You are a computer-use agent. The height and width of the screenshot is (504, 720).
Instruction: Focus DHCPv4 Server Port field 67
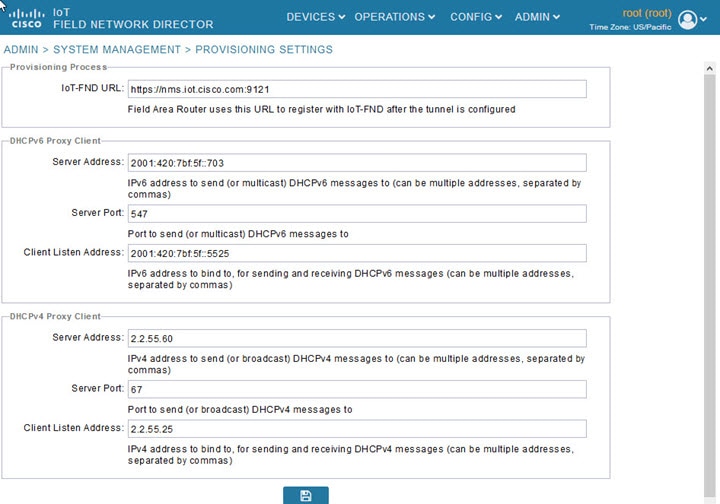click(x=357, y=389)
